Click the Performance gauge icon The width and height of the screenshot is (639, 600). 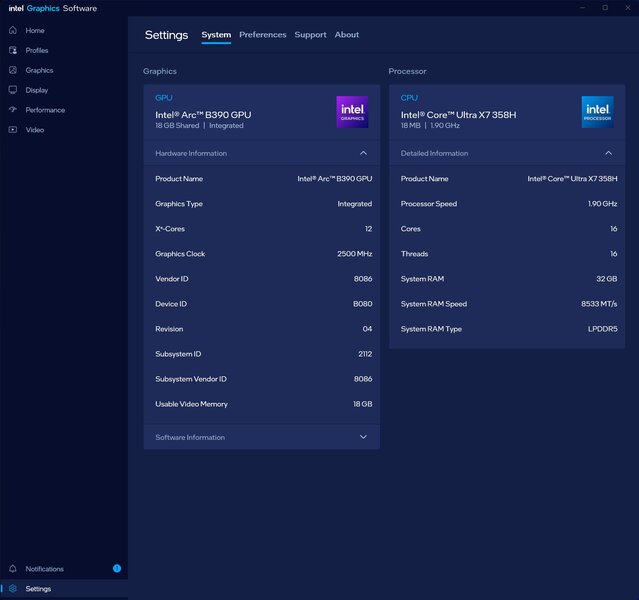pos(13,110)
